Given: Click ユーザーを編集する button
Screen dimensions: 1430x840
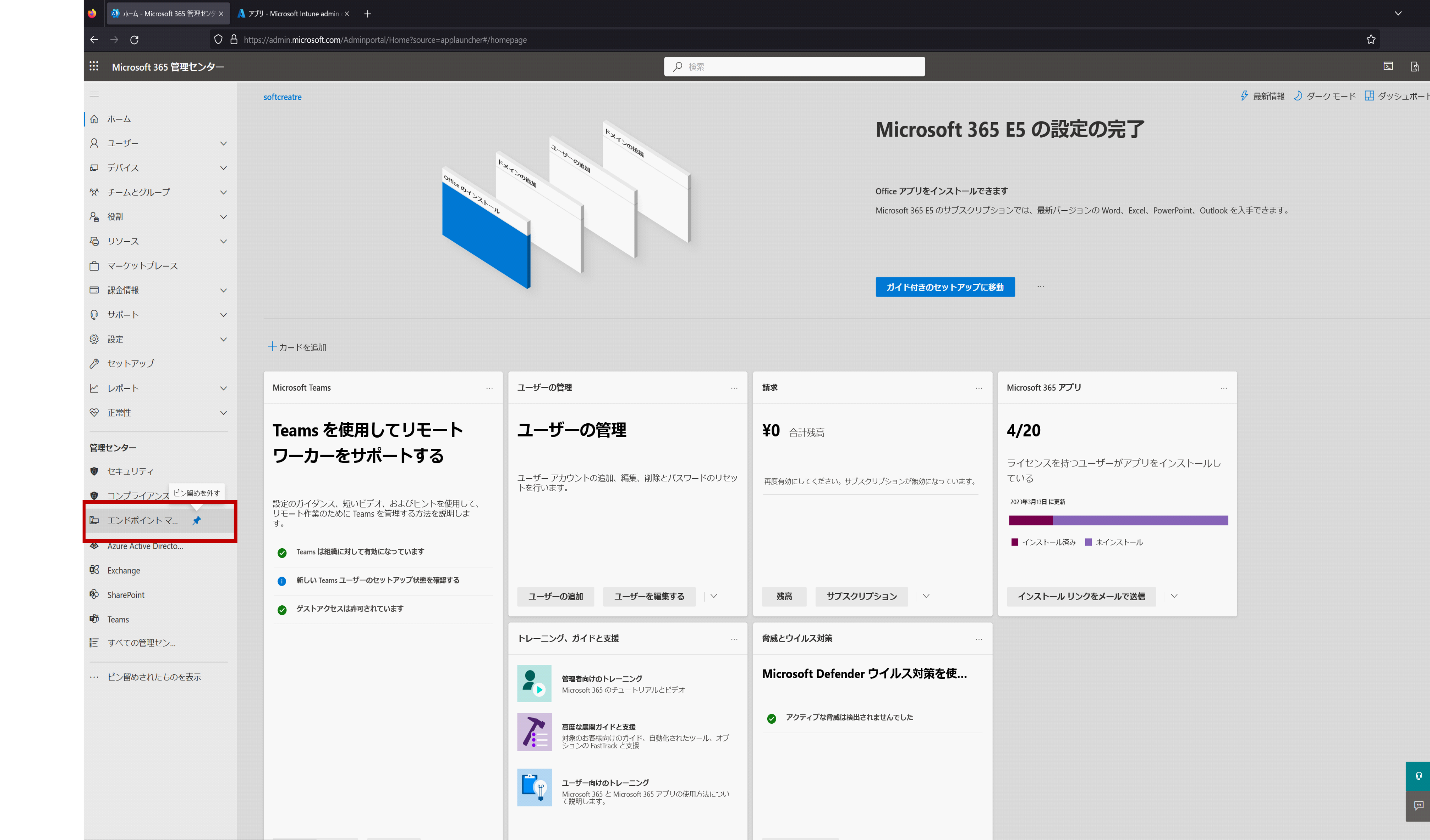Looking at the screenshot, I should (x=649, y=597).
